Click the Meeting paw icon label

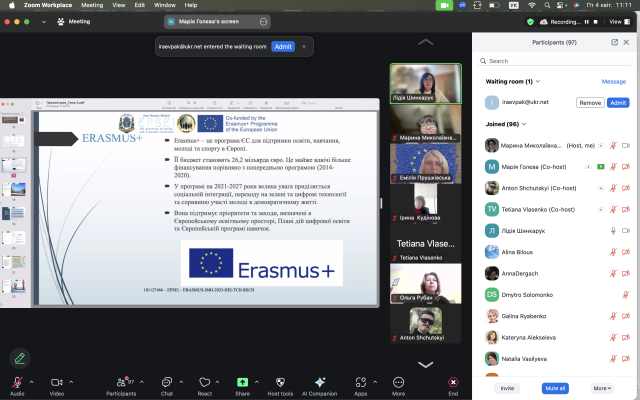(73, 22)
